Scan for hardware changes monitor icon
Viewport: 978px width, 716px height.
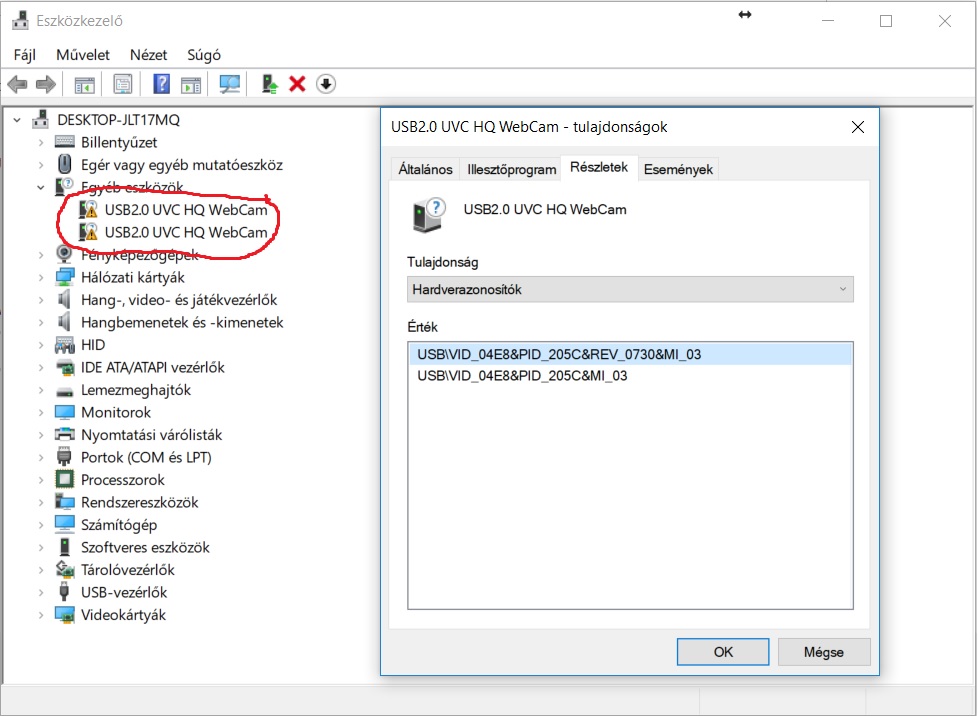point(230,84)
